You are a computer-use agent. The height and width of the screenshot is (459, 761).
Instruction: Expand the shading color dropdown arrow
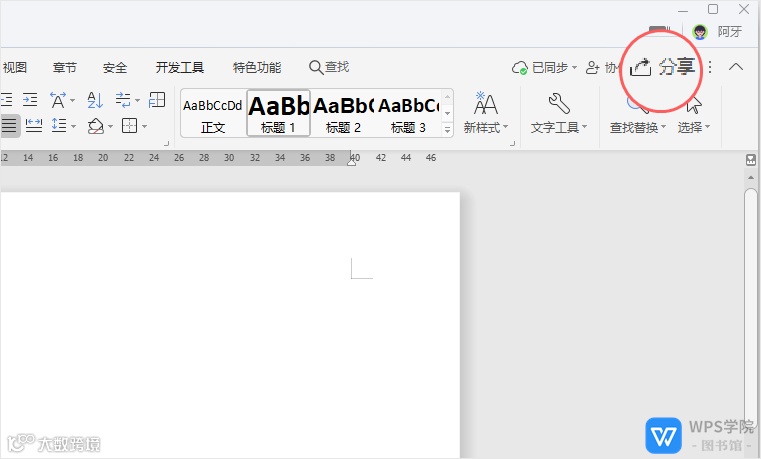(110, 127)
